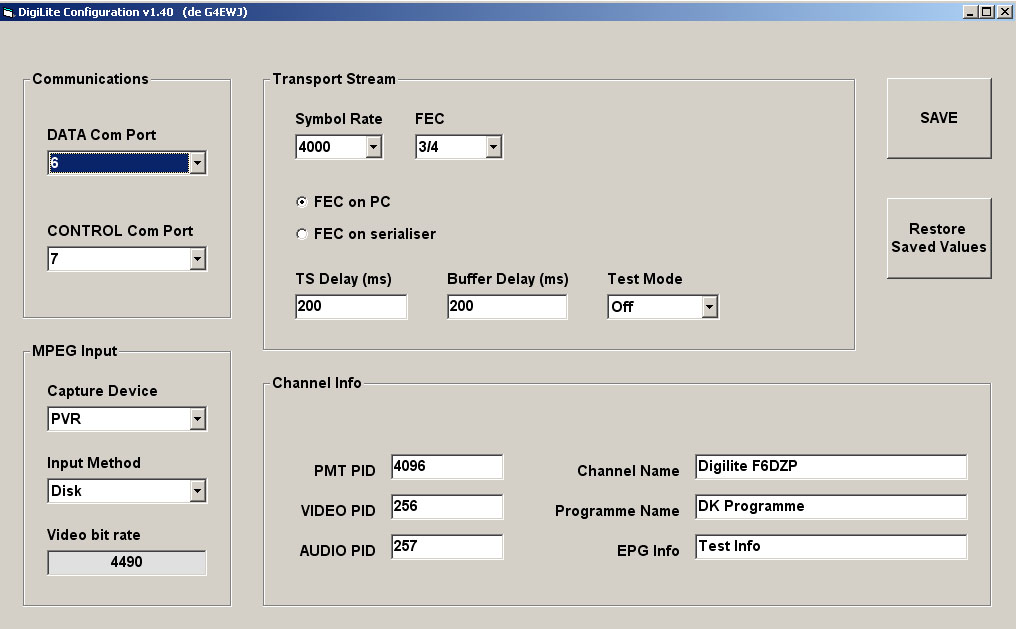Click the Channel Name input field
The image size is (1016, 629).
pyautogui.click(x=831, y=466)
